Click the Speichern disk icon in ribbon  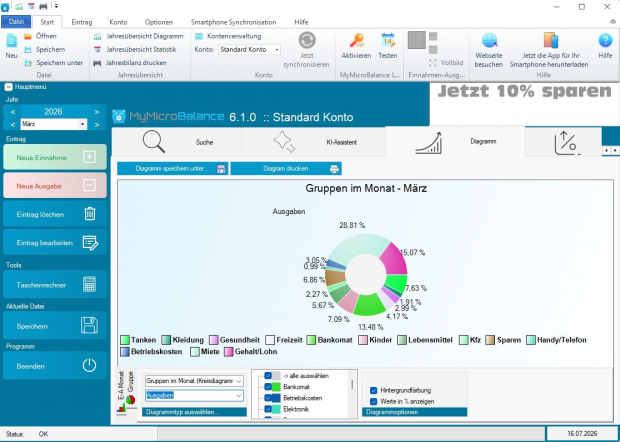click(28, 50)
